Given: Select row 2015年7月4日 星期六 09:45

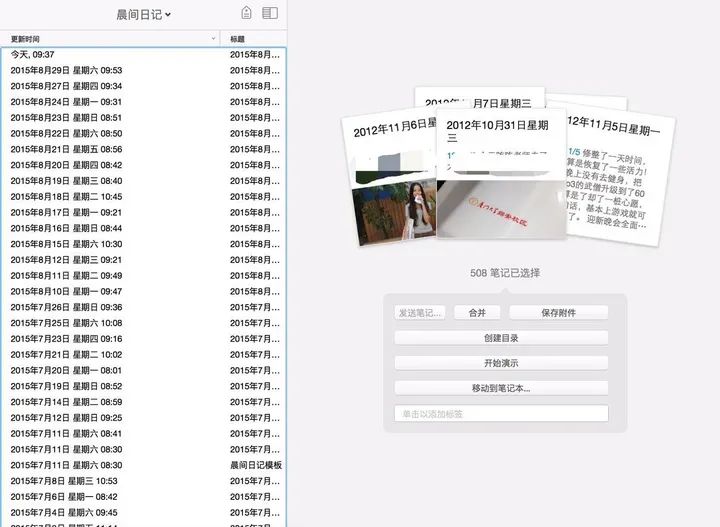Looking at the screenshot, I should pos(144,513).
